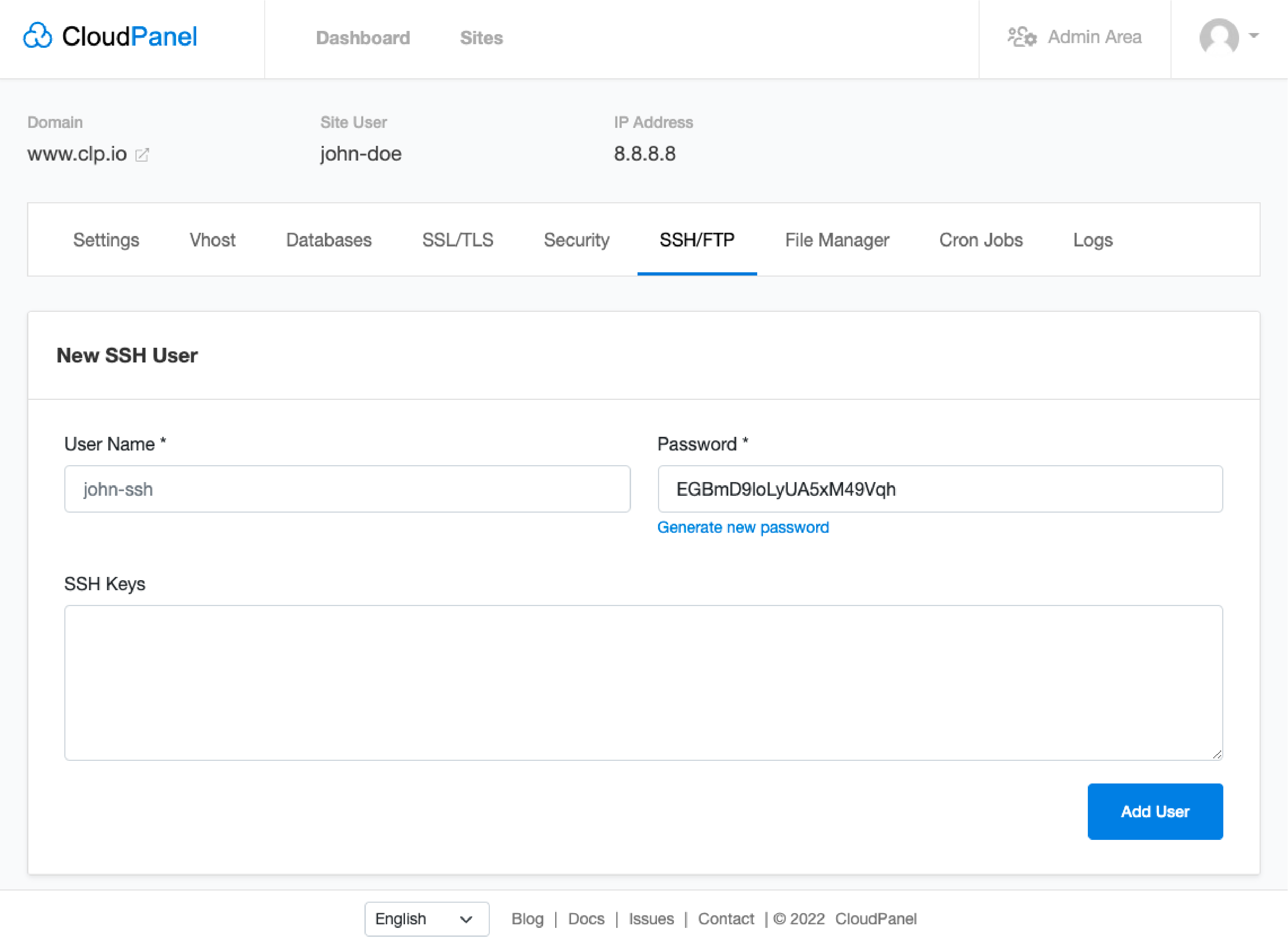1288x948 pixels.
Task: Select the SSL/TLS tab
Action: pos(457,240)
